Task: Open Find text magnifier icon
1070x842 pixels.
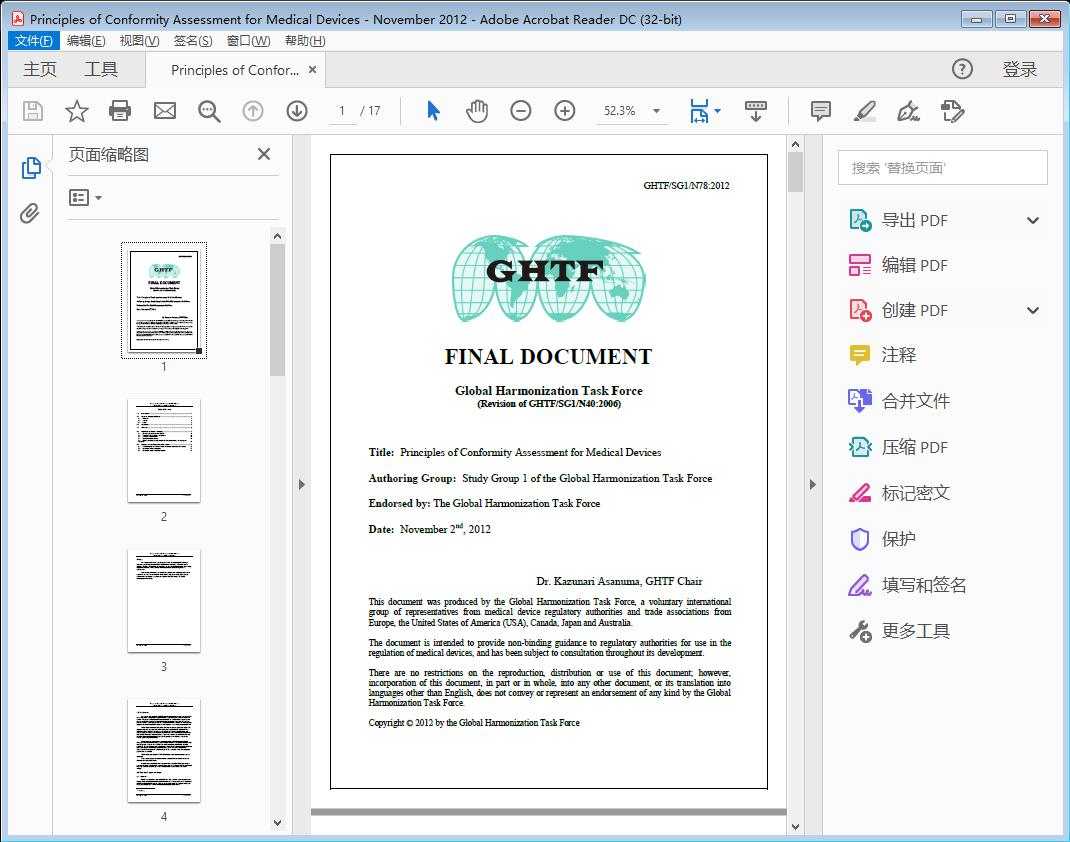Action: point(209,111)
